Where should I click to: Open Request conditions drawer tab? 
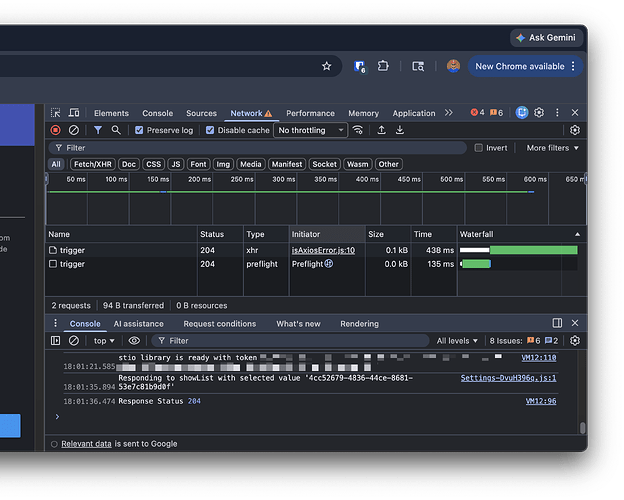coord(220,324)
